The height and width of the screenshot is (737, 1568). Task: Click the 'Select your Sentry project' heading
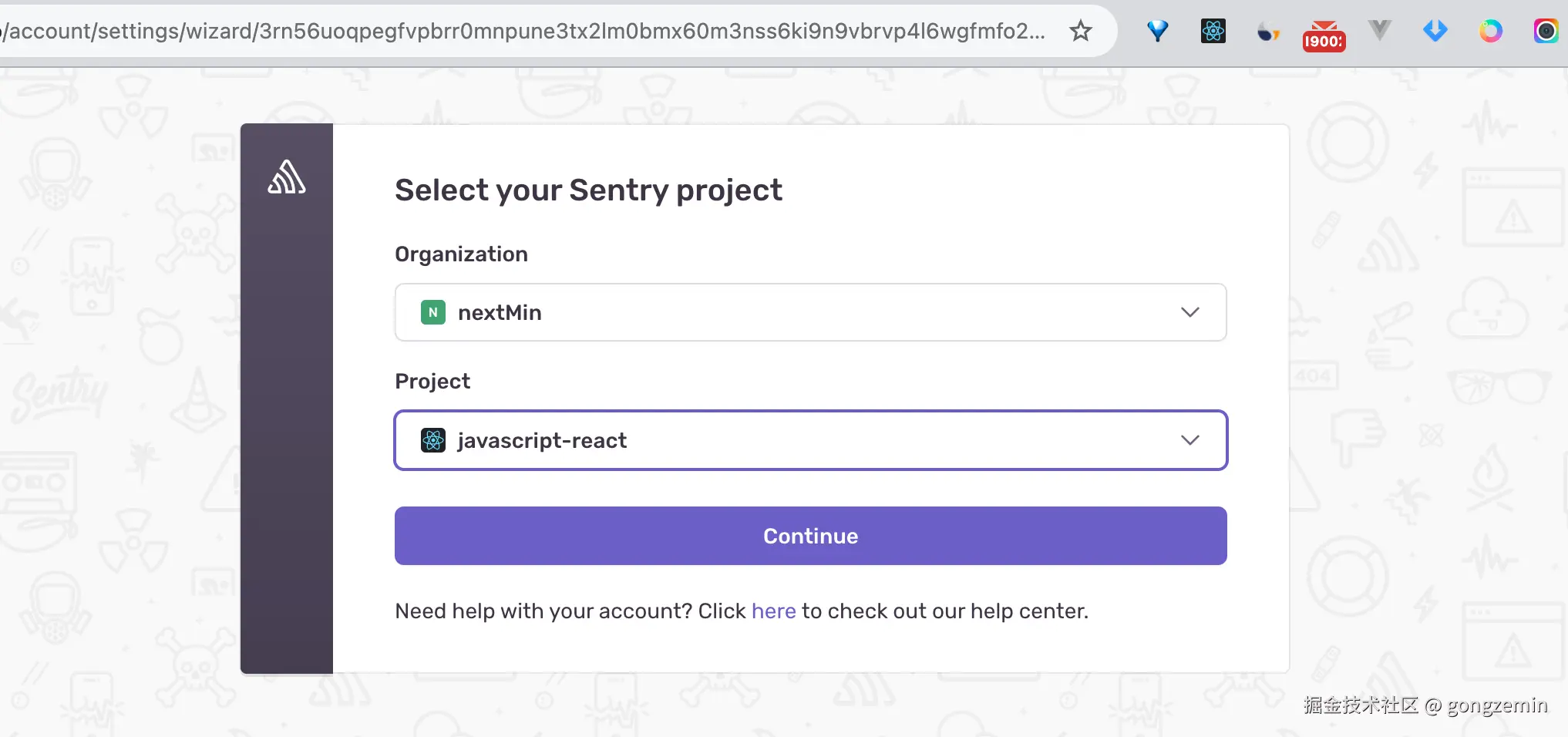588,190
